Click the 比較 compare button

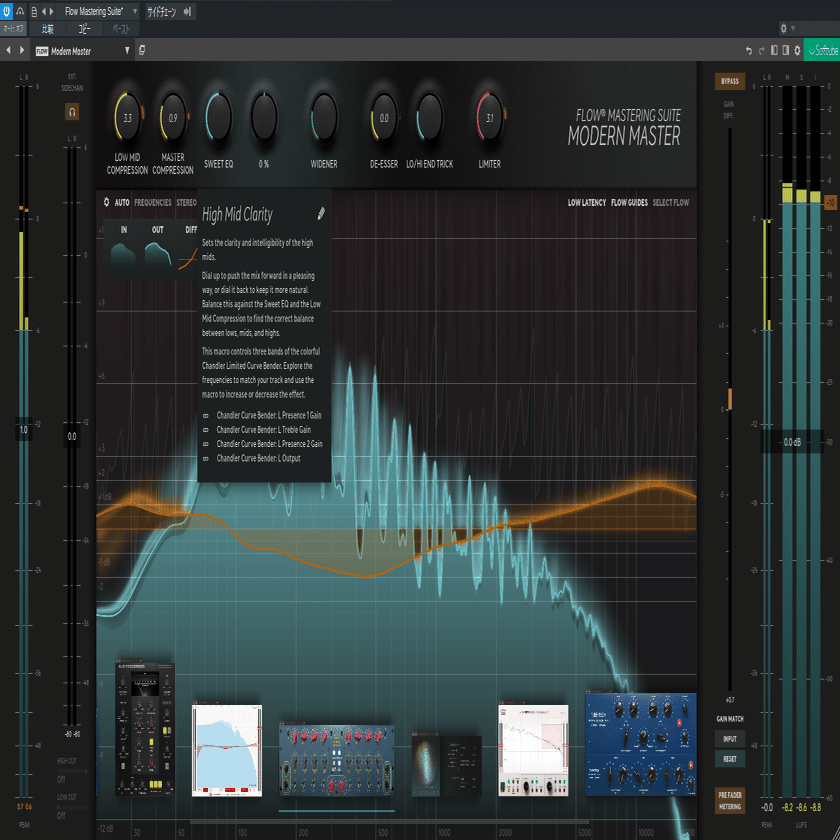[x=48, y=29]
